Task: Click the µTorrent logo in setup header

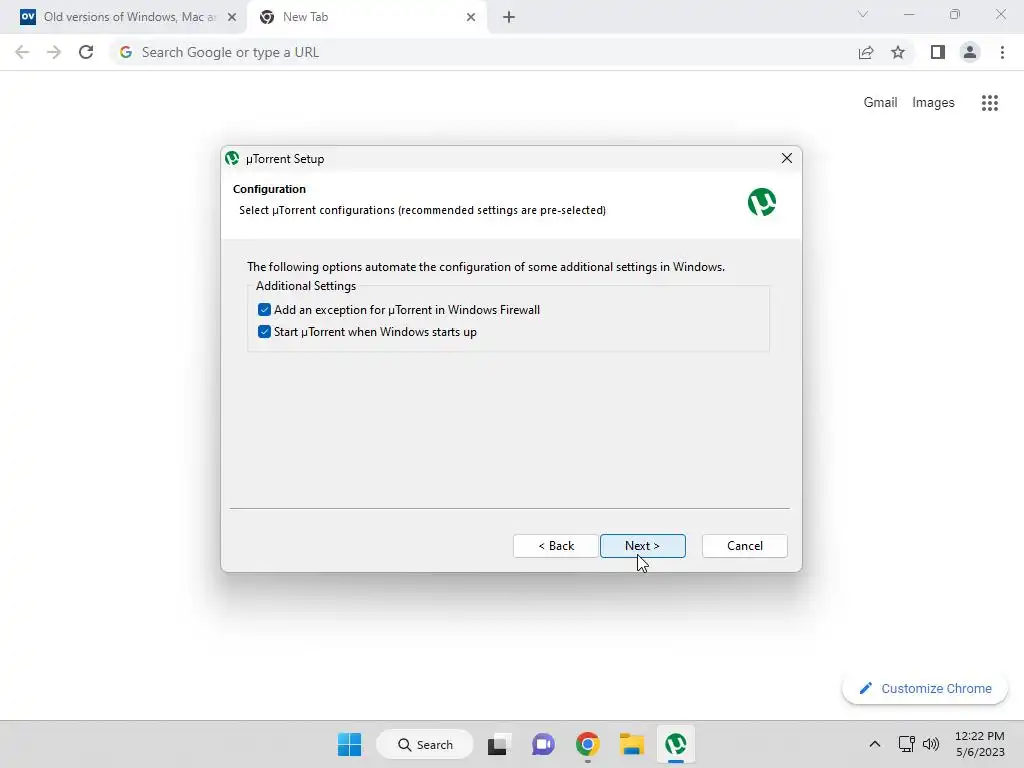Action: (x=761, y=202)
